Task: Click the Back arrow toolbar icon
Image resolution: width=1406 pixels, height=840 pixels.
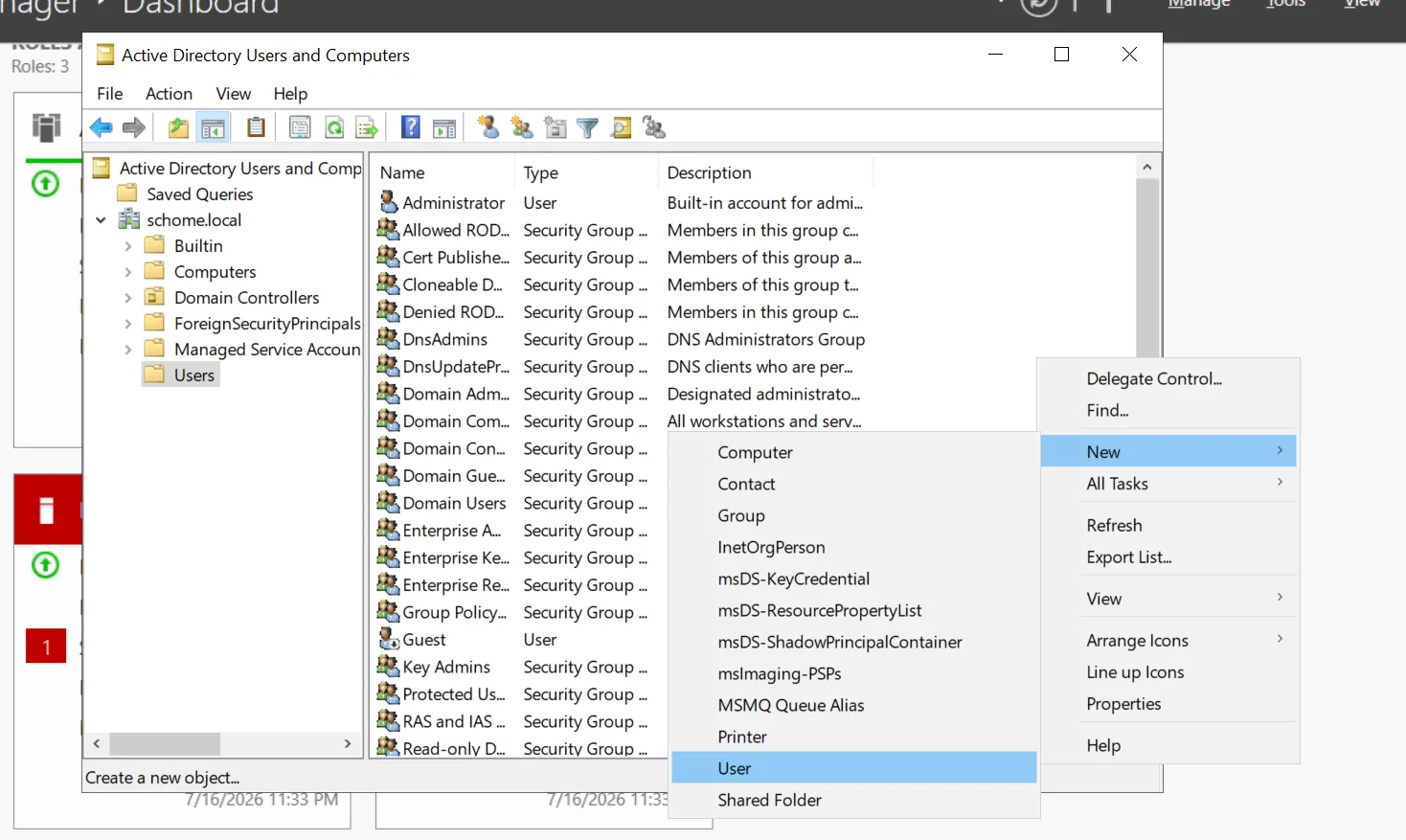Action: click(101, 127)
